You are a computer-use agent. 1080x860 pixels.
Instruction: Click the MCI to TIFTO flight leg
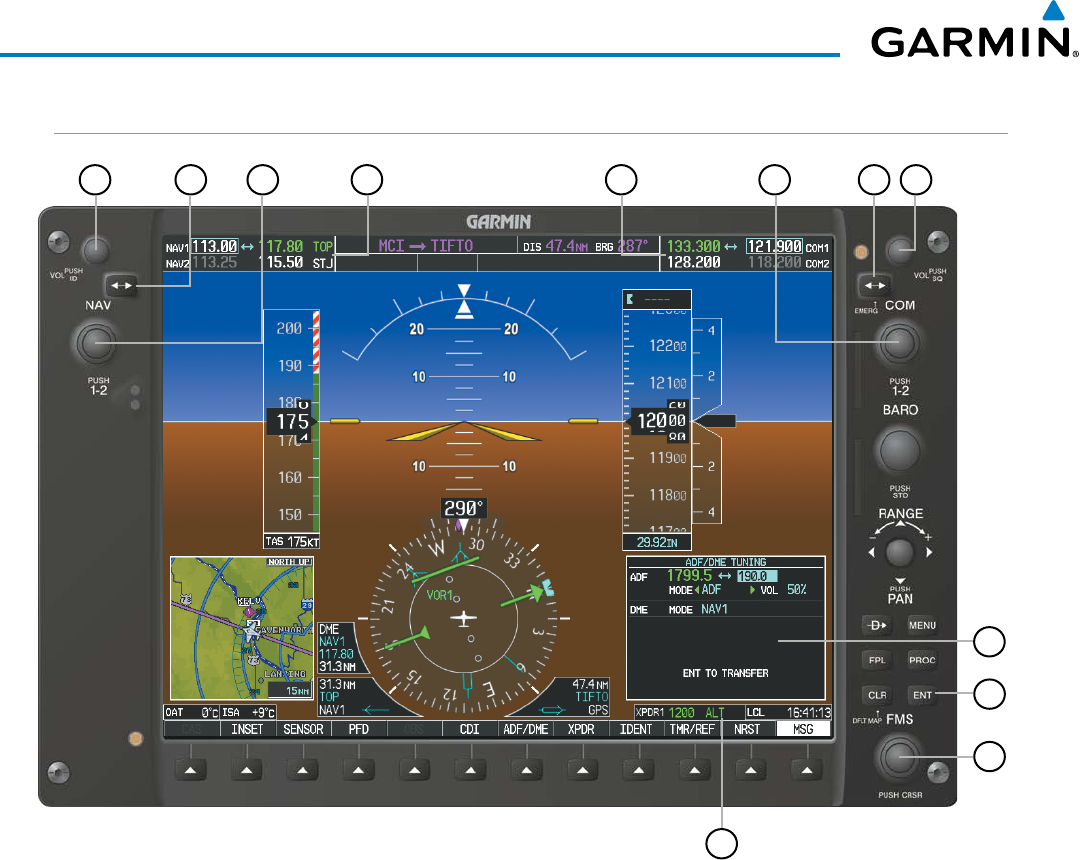(426, 246)
